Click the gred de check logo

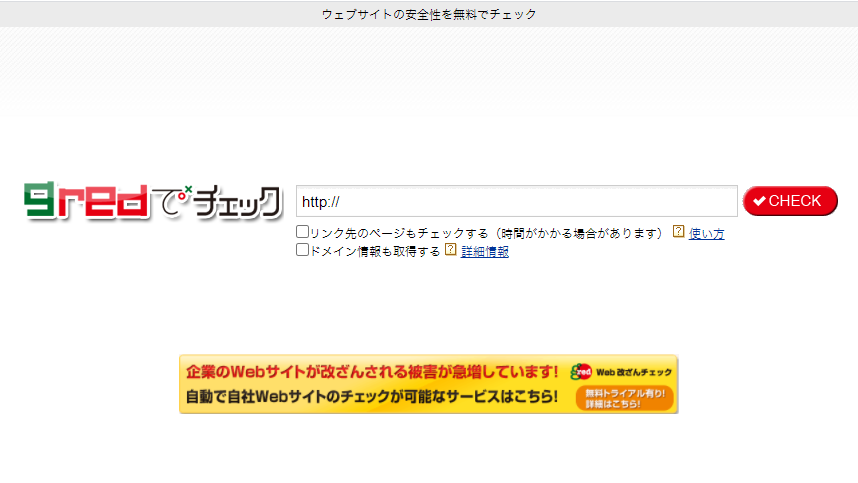[x=153, y=201]
